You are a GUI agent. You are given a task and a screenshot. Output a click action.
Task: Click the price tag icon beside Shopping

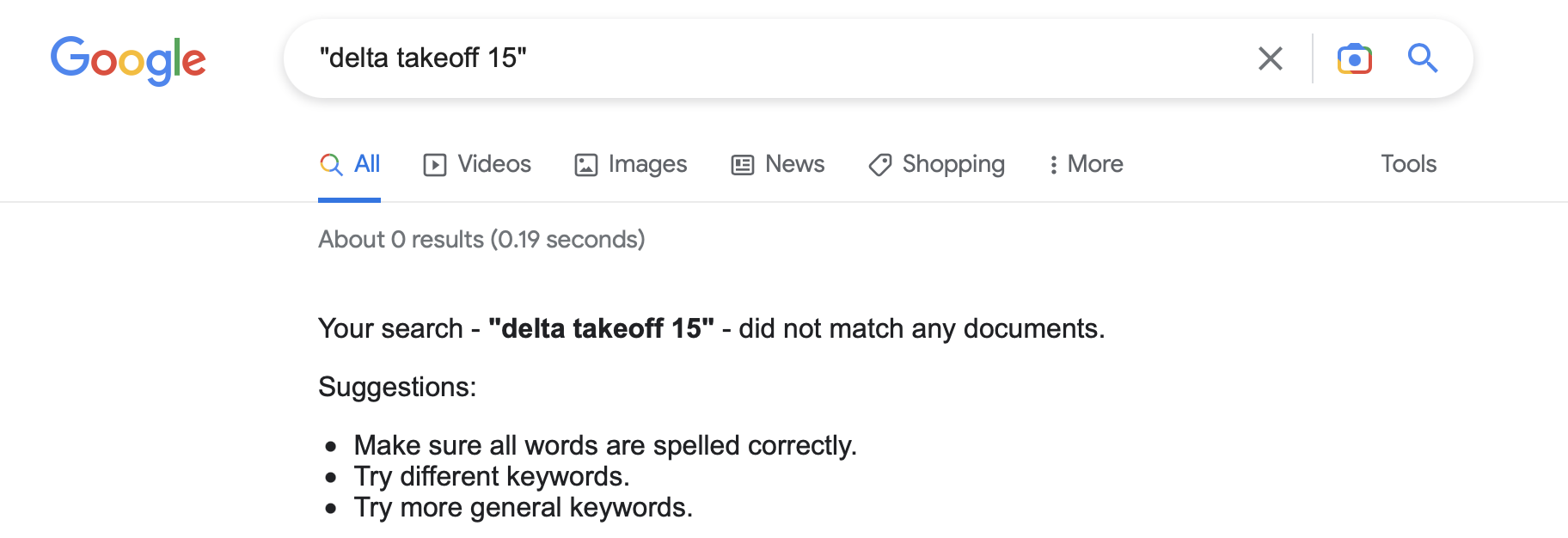[x=880, y=165]
